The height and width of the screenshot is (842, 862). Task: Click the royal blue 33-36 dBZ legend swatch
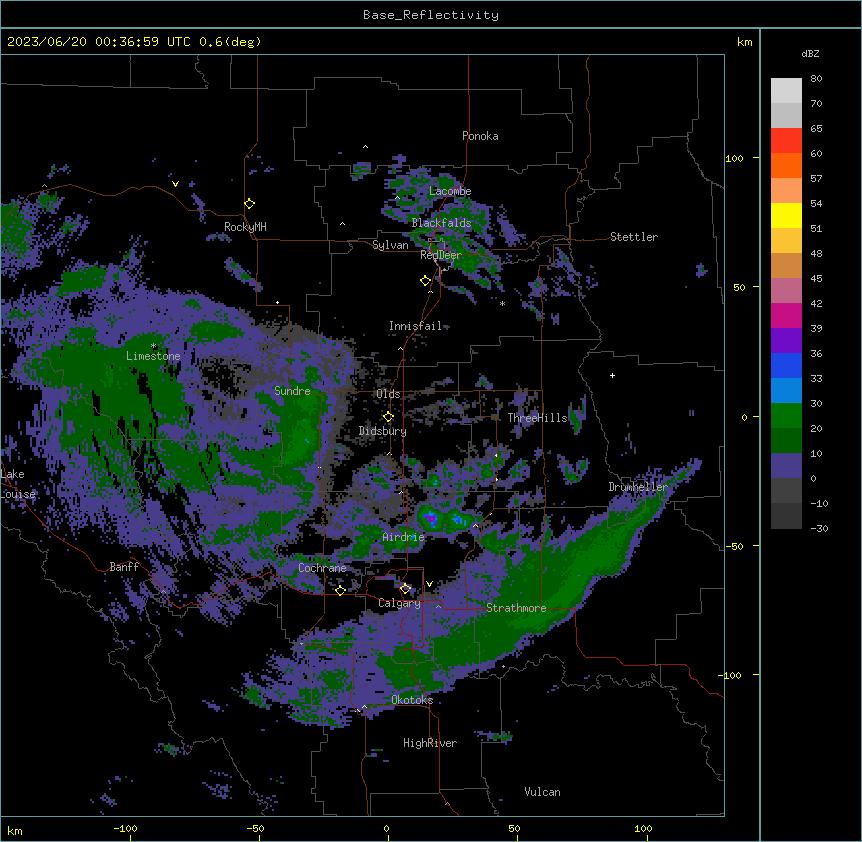click(786, 366)
